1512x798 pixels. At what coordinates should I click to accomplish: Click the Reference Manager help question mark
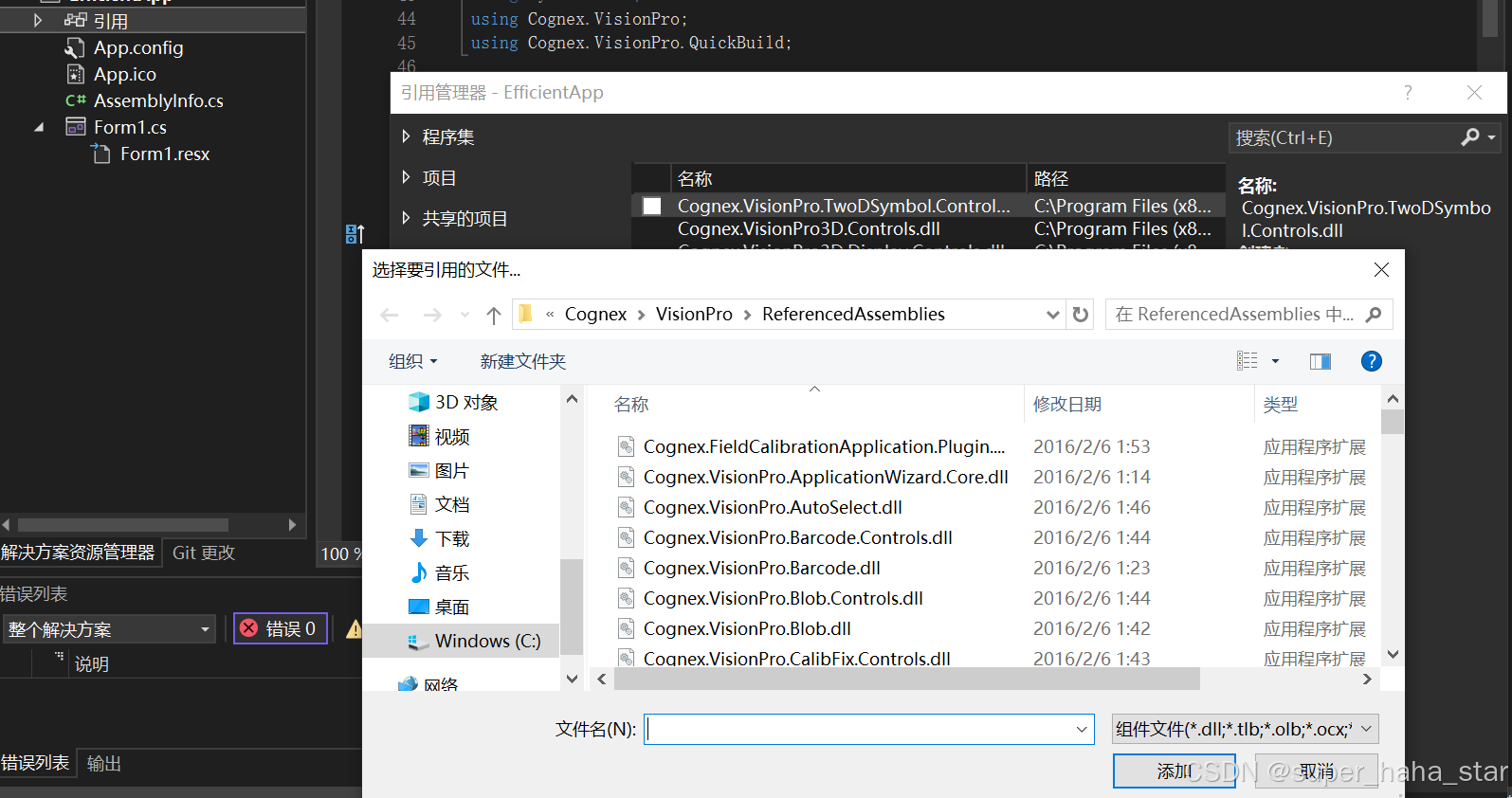point(1408,92)
